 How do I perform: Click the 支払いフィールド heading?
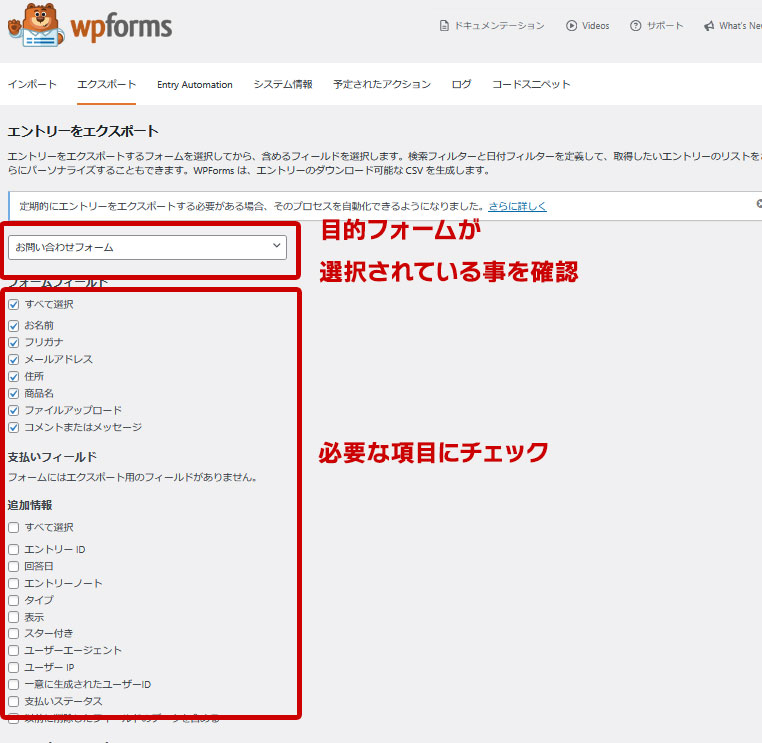point(52,457)
